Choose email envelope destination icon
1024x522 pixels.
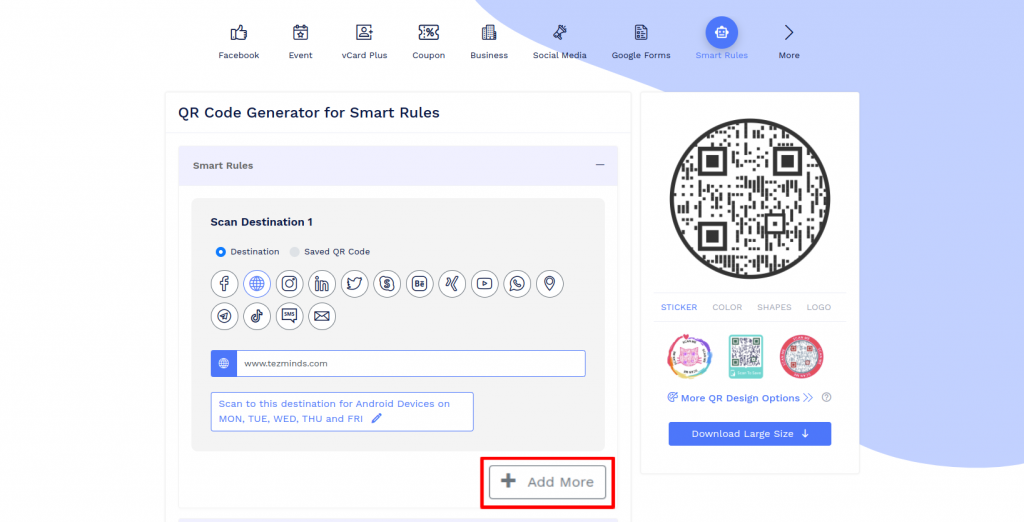[322, 316]
